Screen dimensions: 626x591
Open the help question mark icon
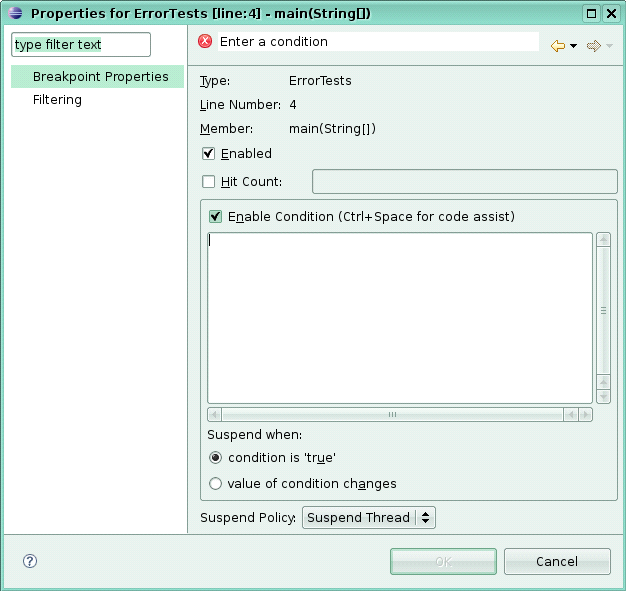point(30,561)
